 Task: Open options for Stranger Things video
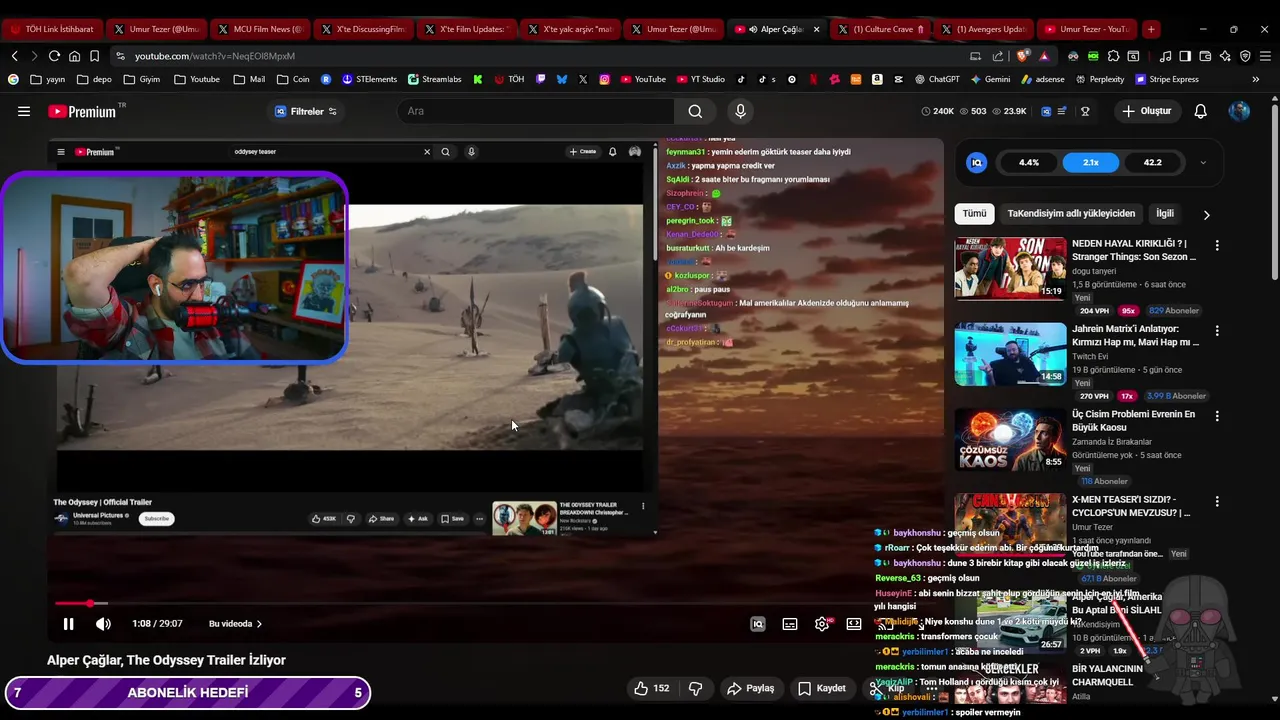(x=1217, y=245)
